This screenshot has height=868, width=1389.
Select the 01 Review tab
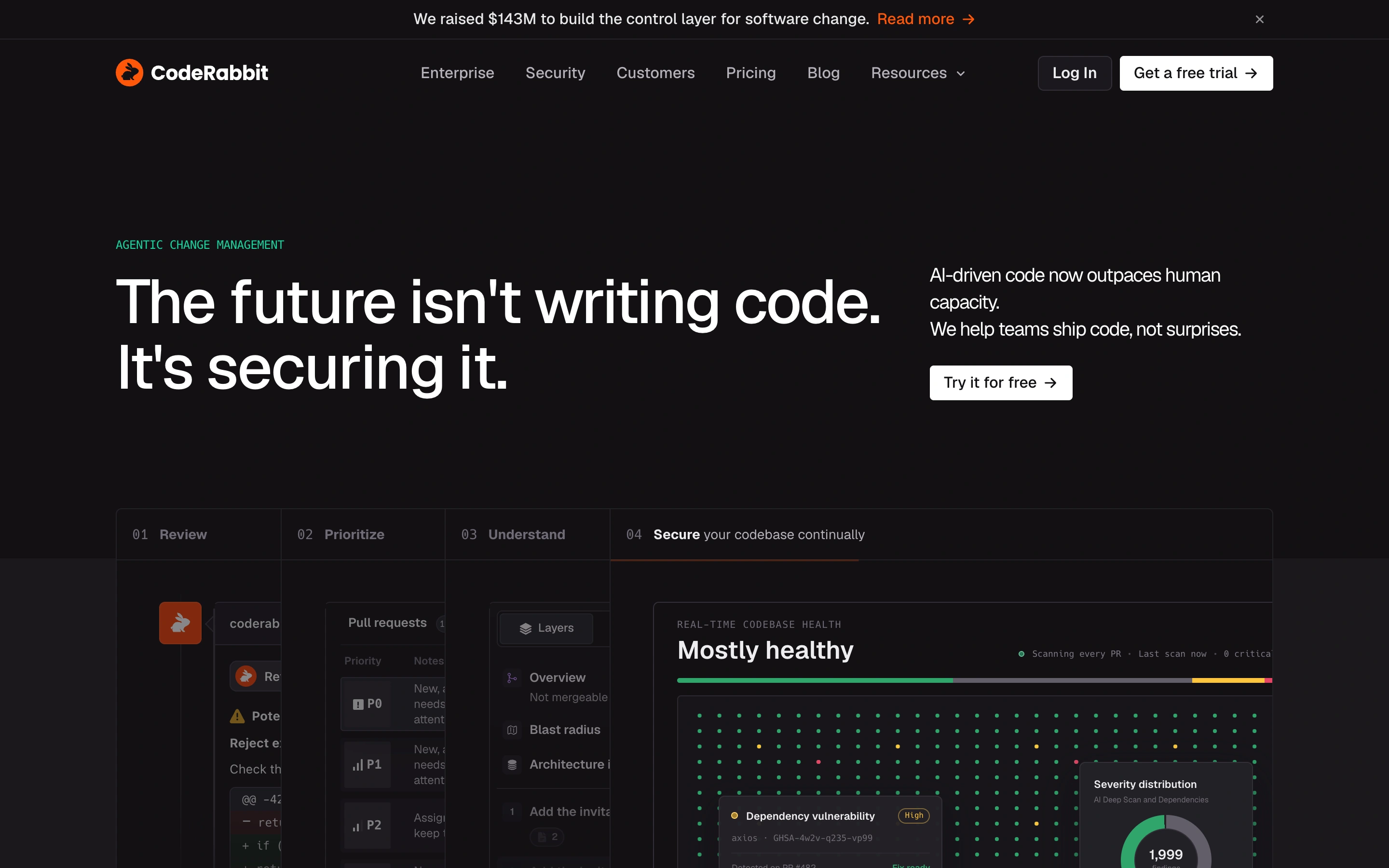point(199,534)
